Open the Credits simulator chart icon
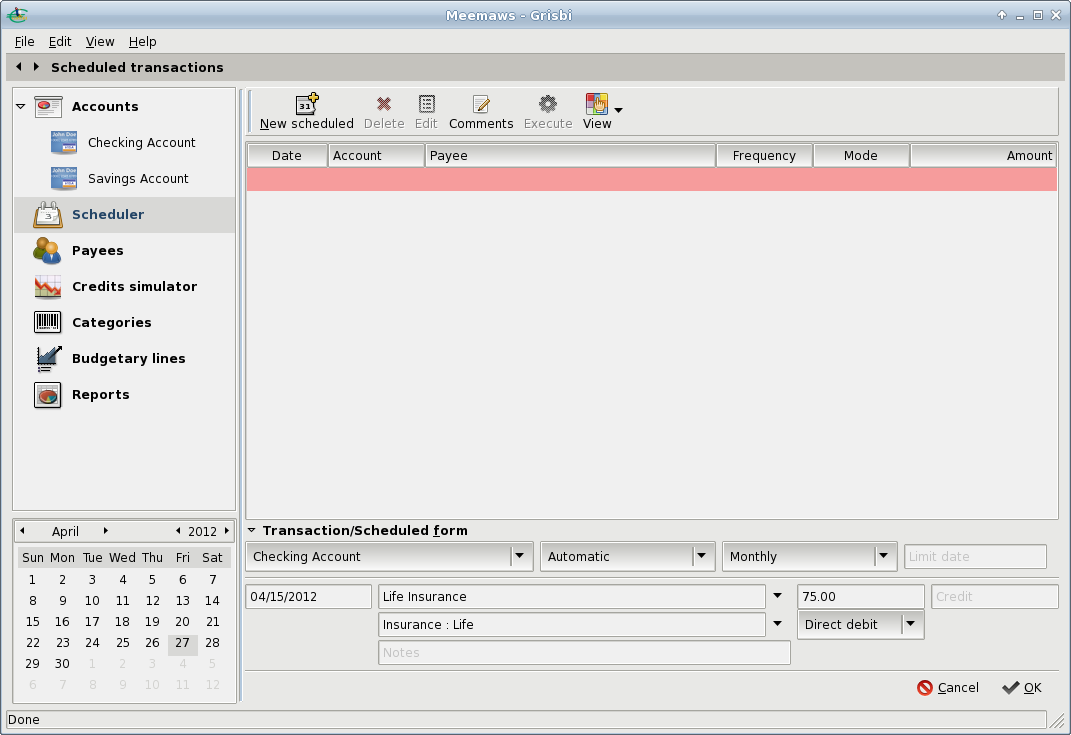 48,287
